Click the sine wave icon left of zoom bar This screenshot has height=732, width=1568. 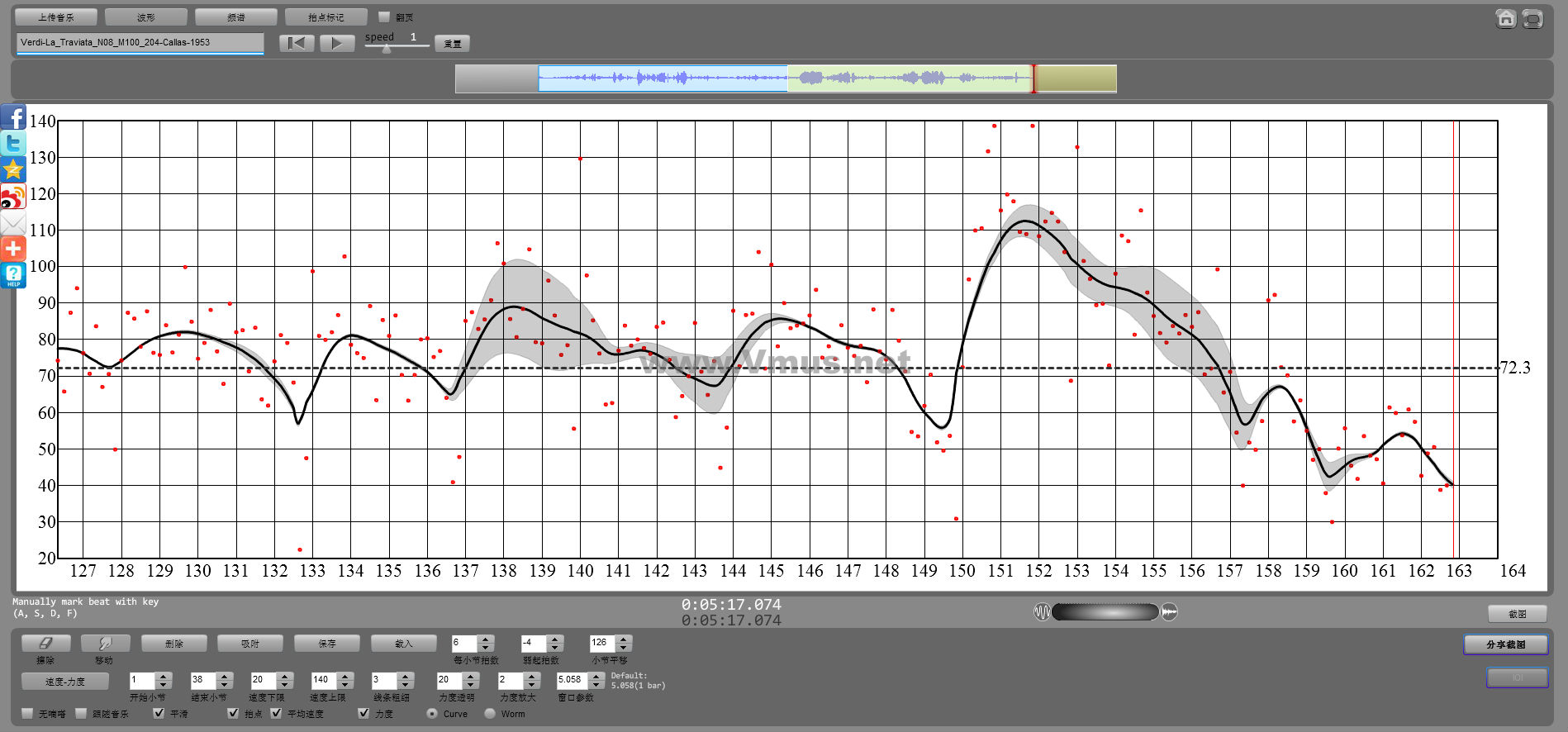1043,612
